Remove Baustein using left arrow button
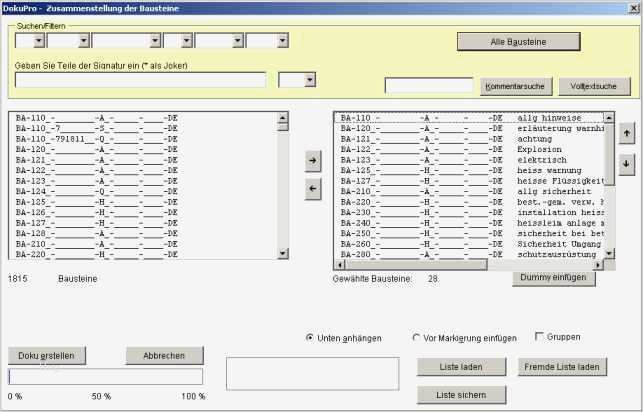This screenshot has height=412, width=643. [313, 189]
